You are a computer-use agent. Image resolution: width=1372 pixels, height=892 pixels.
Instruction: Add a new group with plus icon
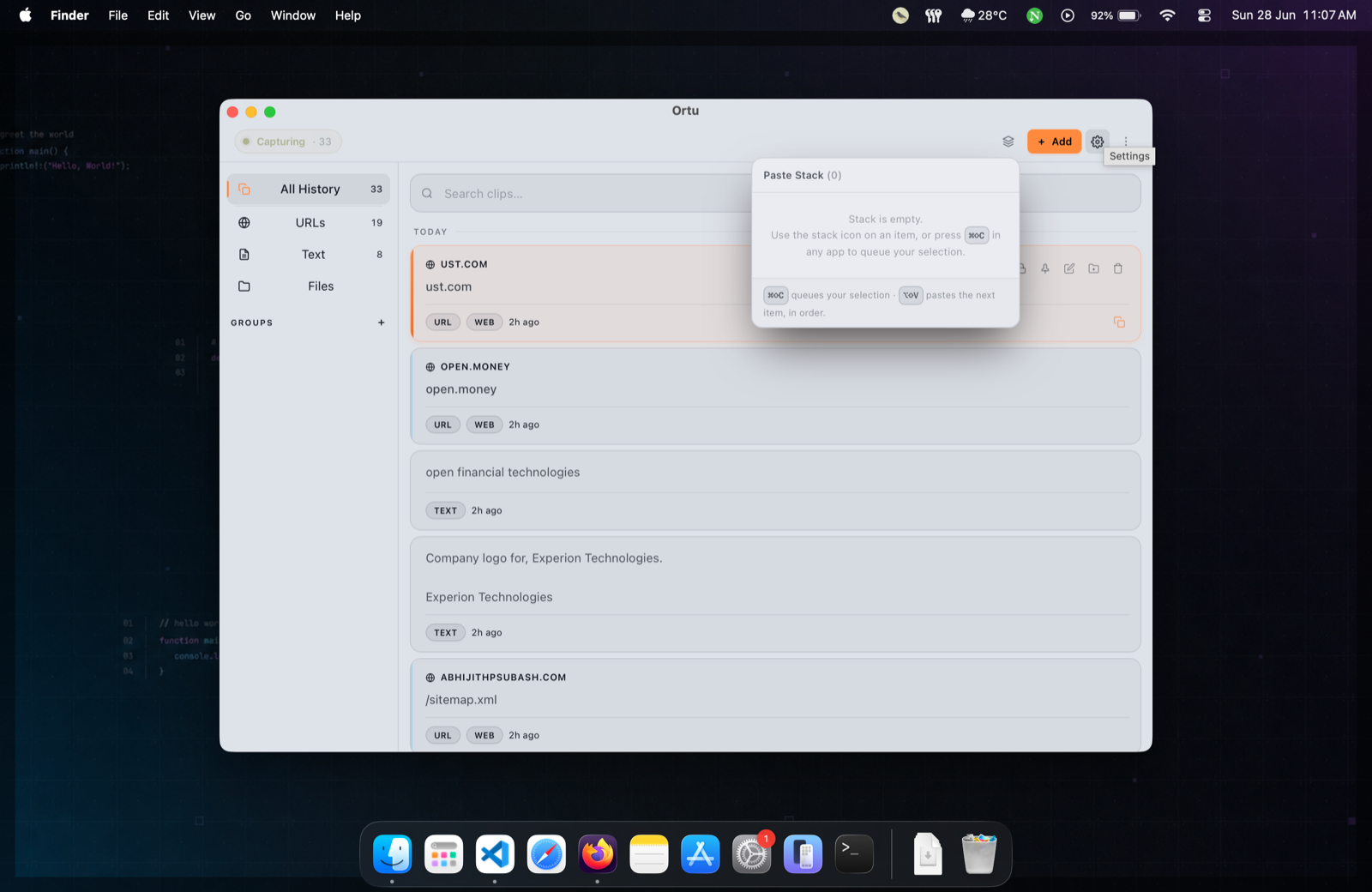381,322
